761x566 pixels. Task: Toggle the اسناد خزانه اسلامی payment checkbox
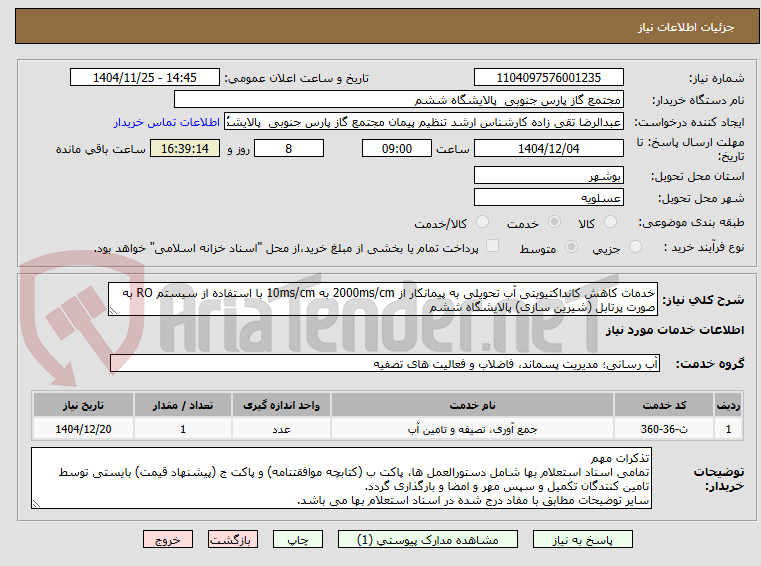(x=492, y=246)
